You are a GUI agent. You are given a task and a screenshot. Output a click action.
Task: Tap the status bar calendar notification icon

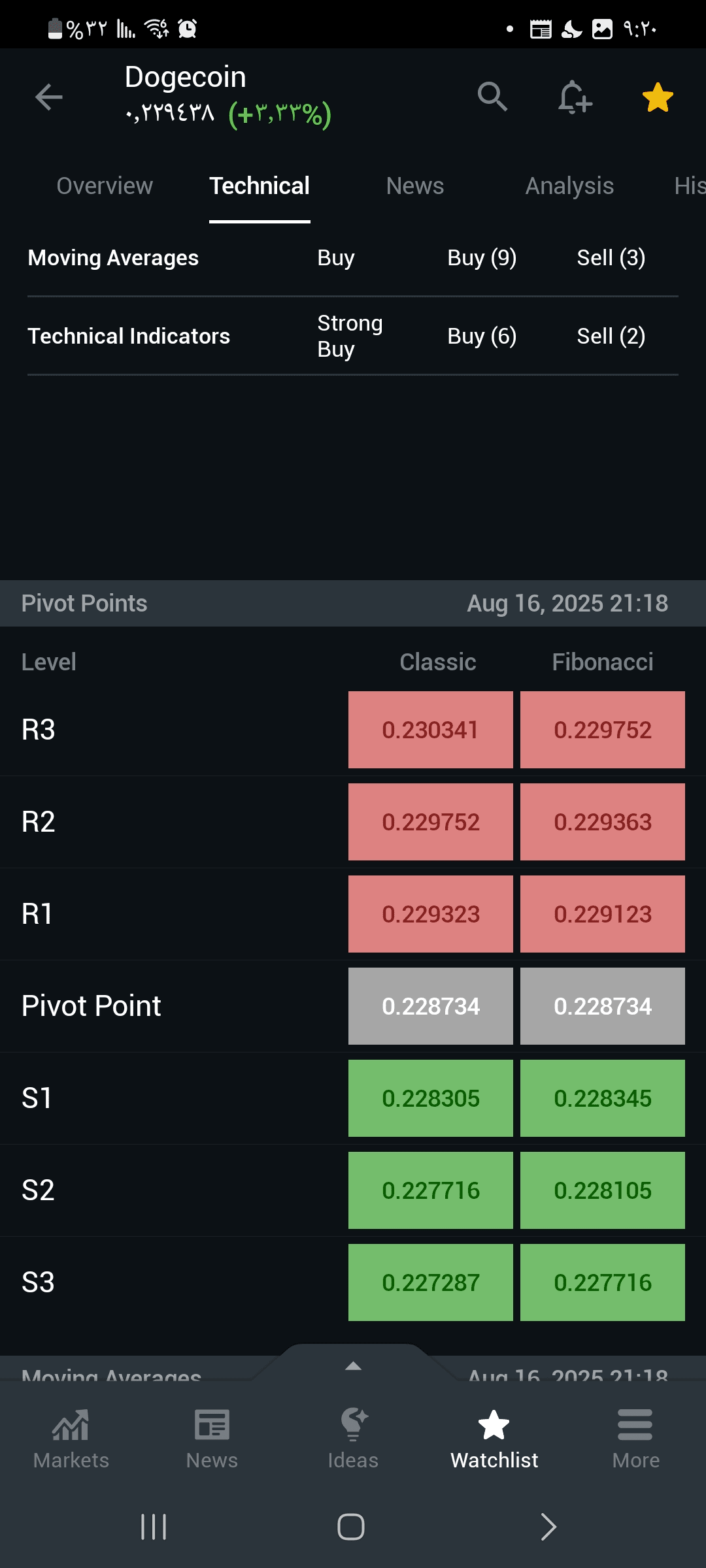541,29
